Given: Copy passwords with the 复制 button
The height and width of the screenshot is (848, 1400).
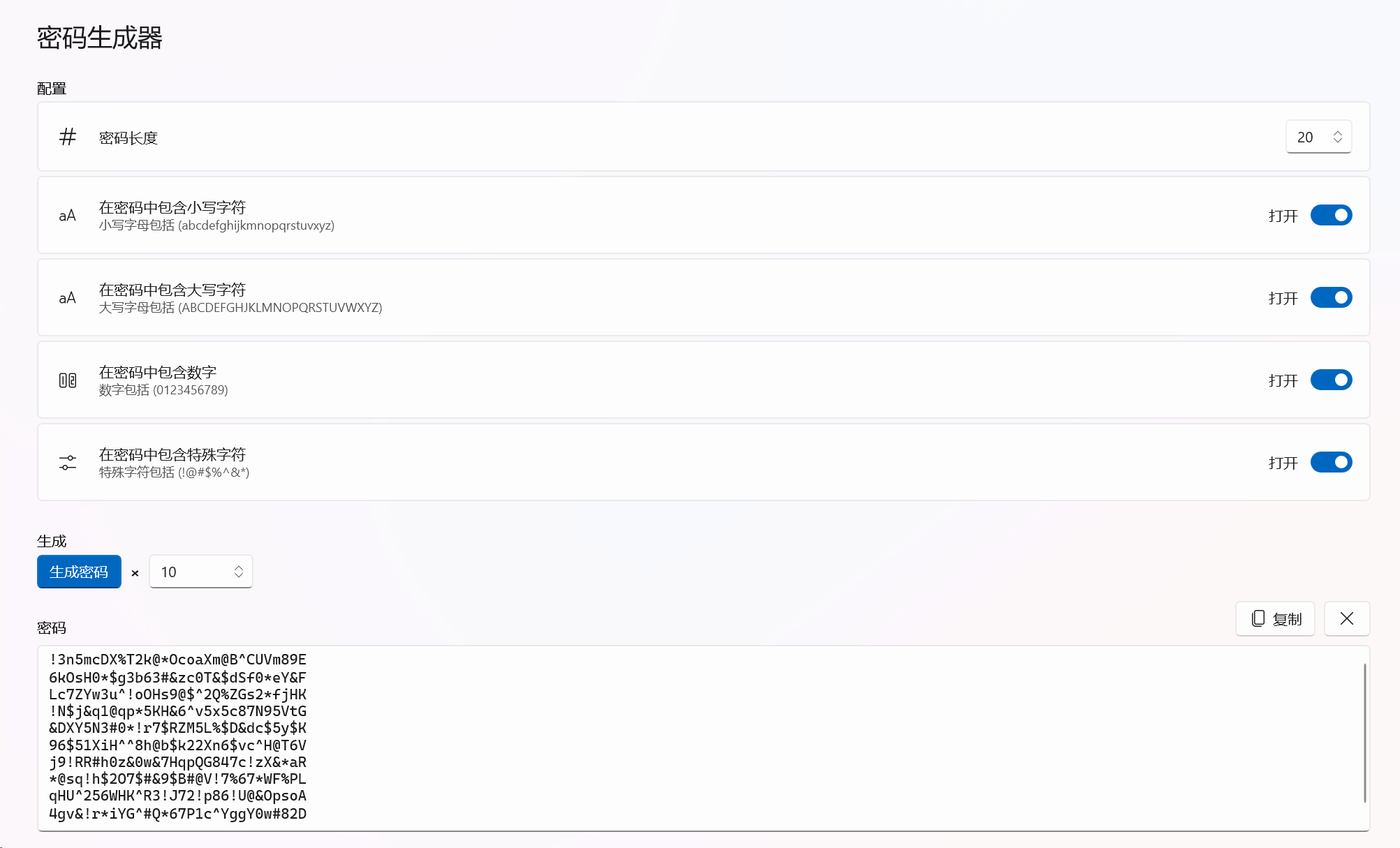Looking at the screenshot, I should click(1275, 618).
